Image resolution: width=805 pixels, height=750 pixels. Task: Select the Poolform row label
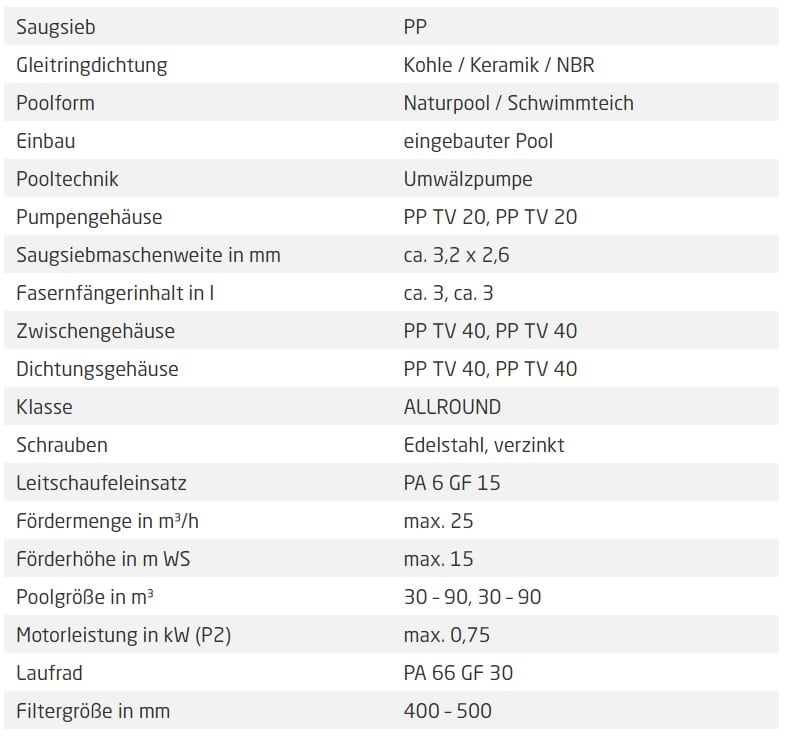tap(55, 103)
